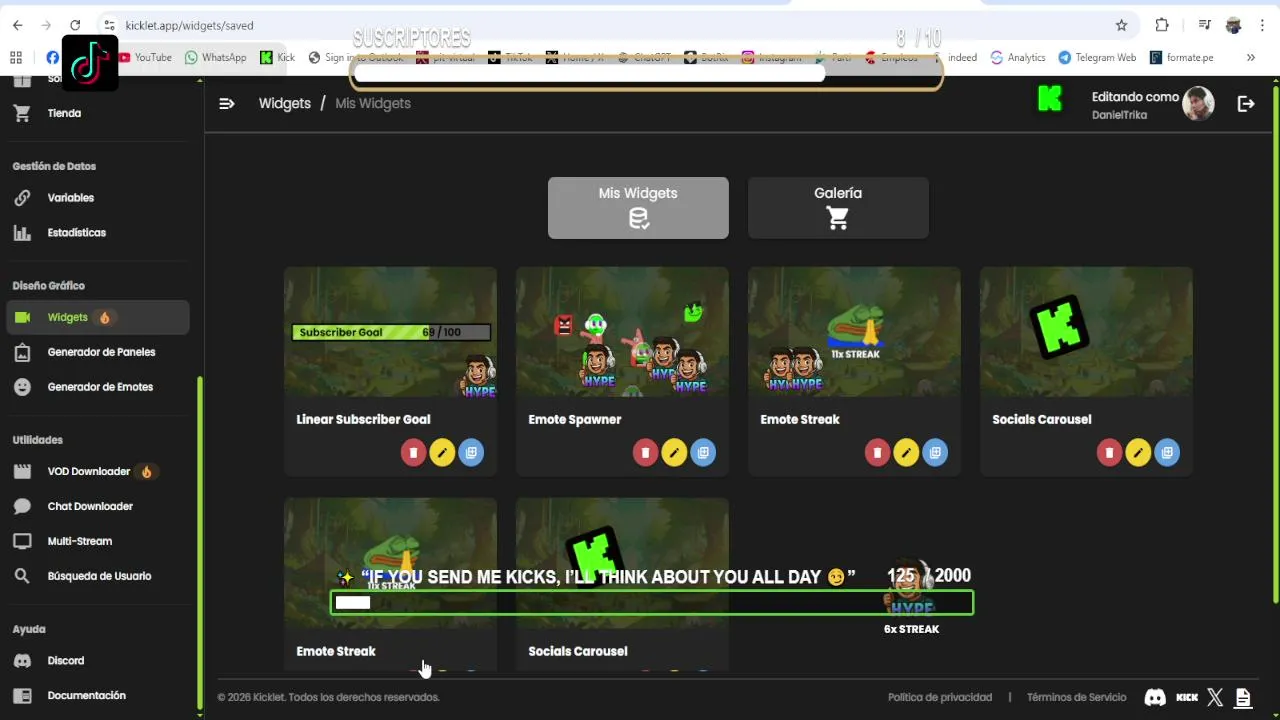Edit the first Emote Streak widget
1280x720 pixels.
[906, 453]
